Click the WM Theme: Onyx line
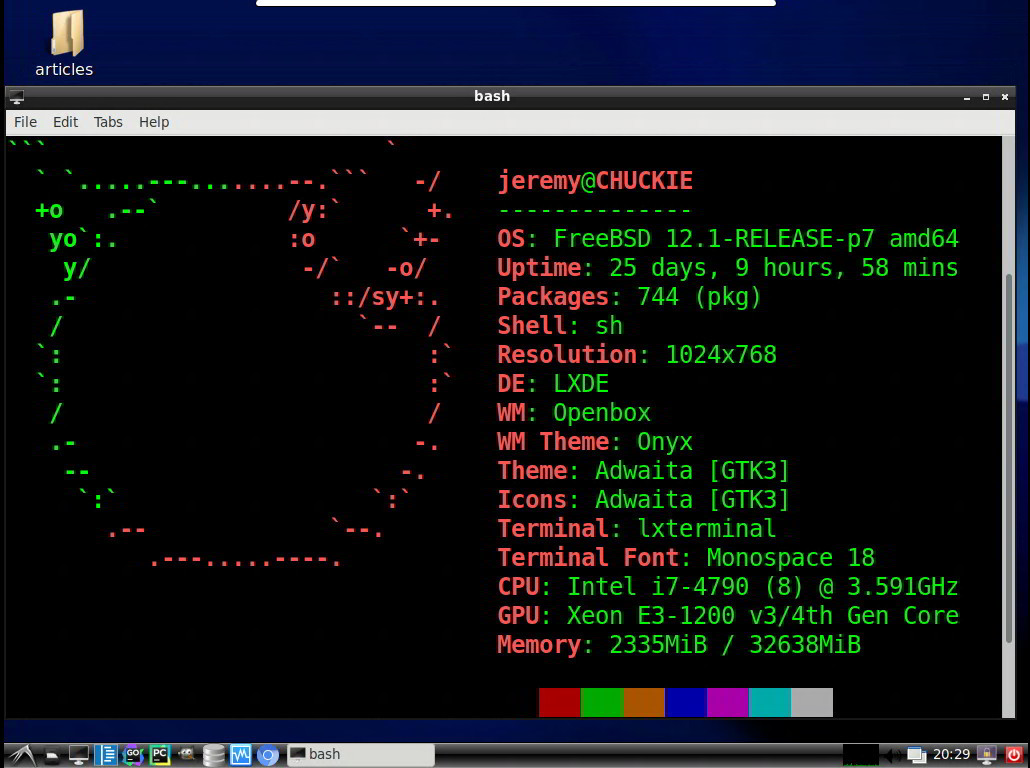Viewport: 1030px width, 768px height. pos(595,442)
